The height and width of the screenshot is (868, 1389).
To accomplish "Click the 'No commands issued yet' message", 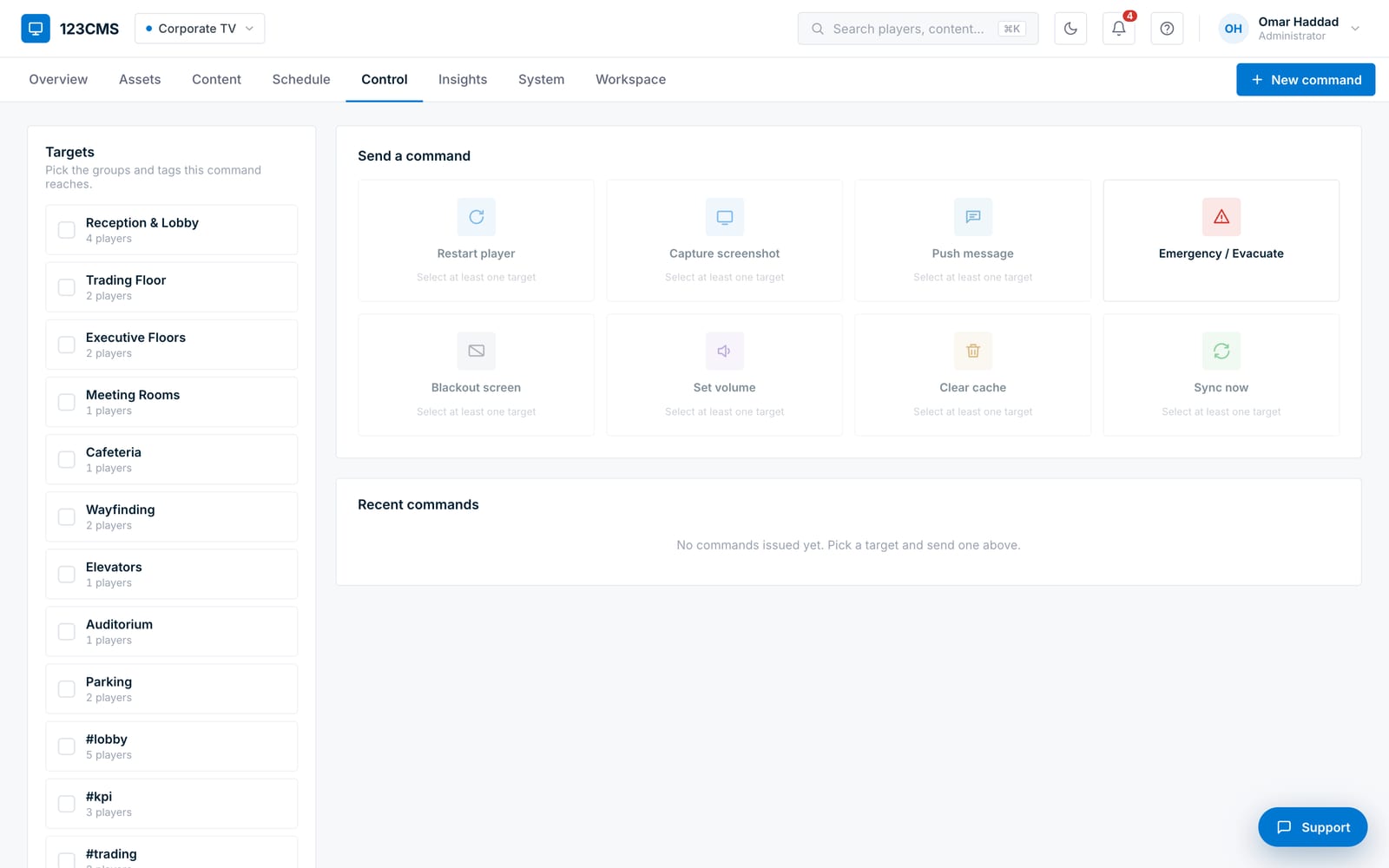I will coord(848,545).
